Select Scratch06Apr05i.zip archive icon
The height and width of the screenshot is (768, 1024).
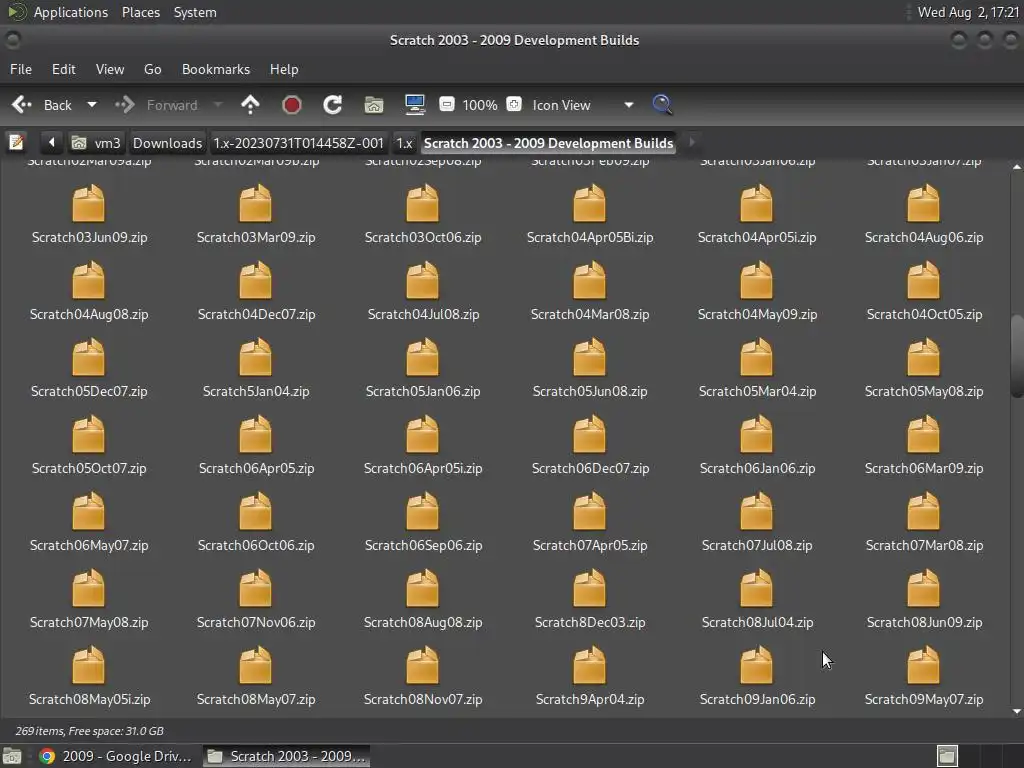[x=423, y=435]
